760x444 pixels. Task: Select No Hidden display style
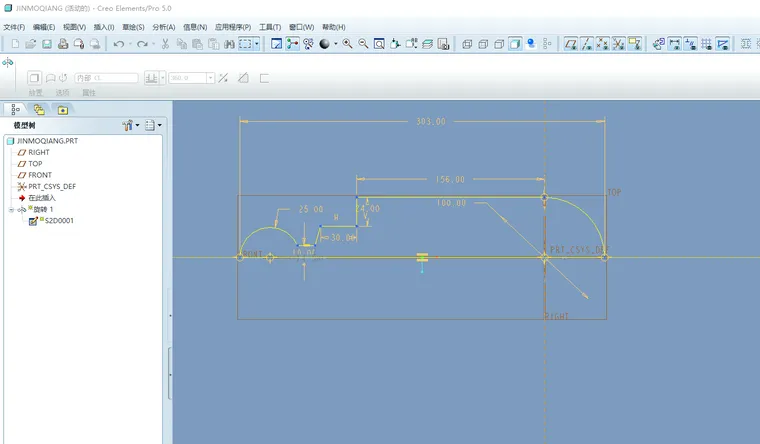pyautogui.click(x=499, y=44)
